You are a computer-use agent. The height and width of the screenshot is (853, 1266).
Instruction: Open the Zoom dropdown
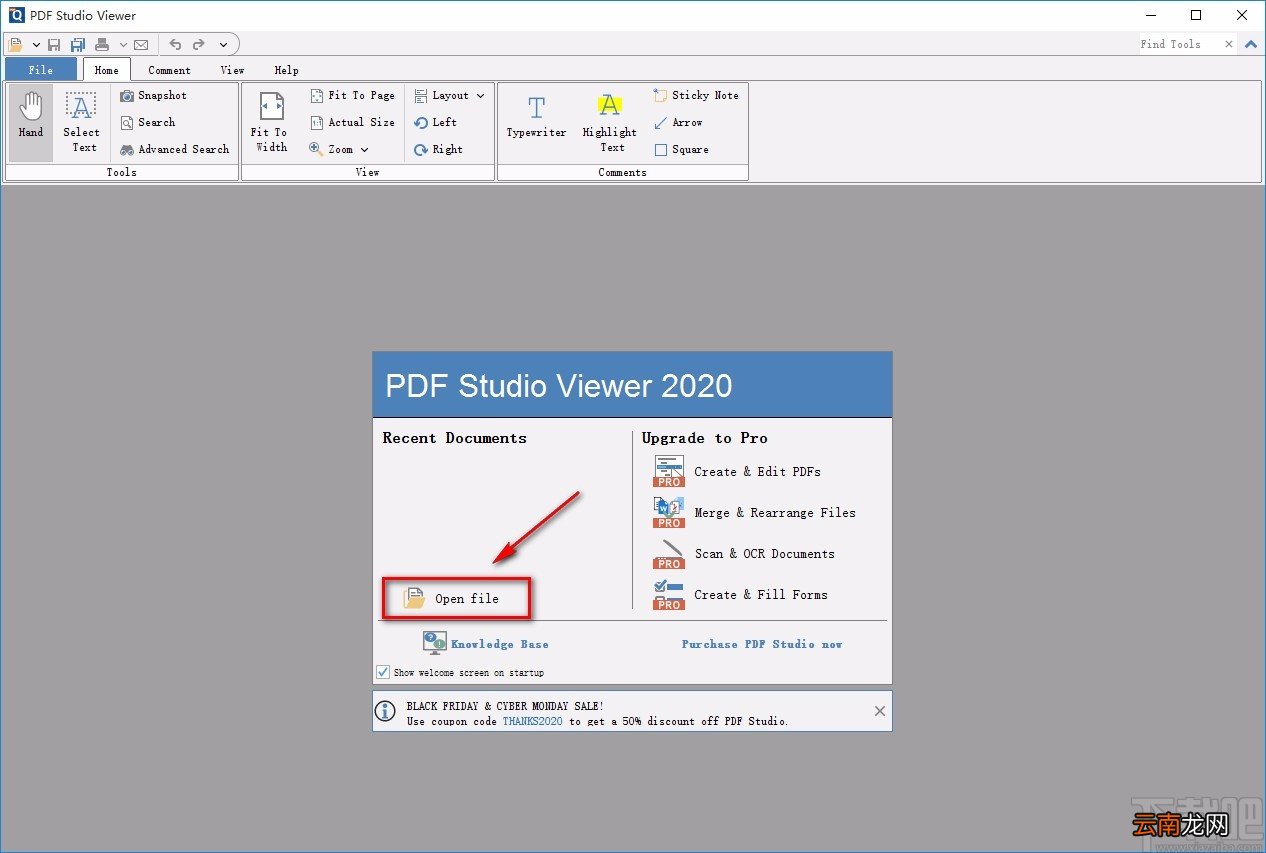(x=339, y=149)
